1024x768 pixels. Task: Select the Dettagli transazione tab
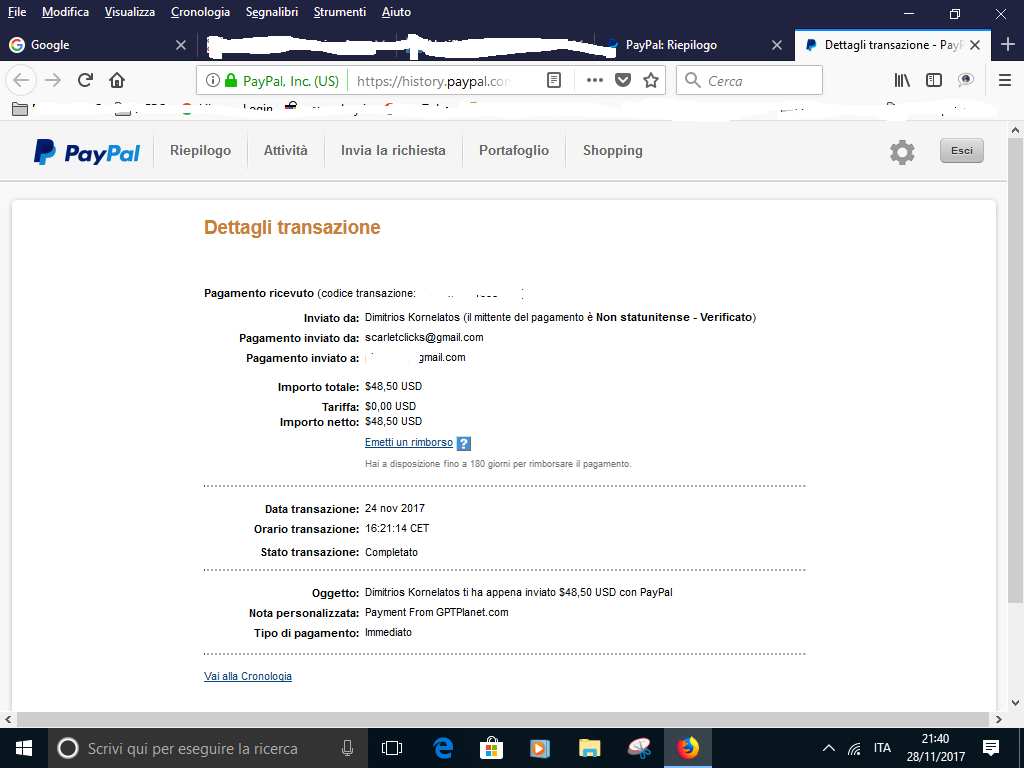(x=892, y=44)
